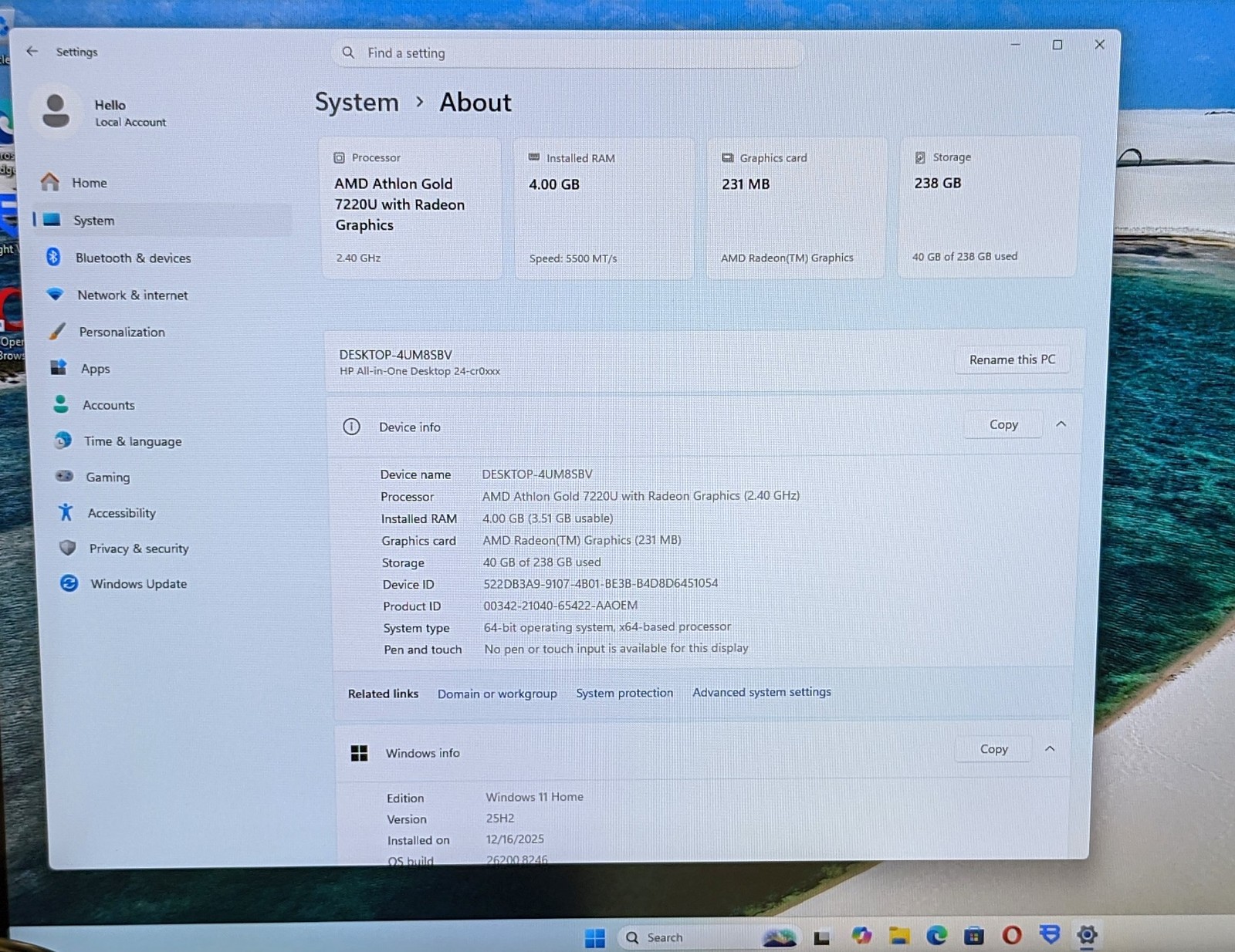Click the Processor summary card

tap(411, 208)
